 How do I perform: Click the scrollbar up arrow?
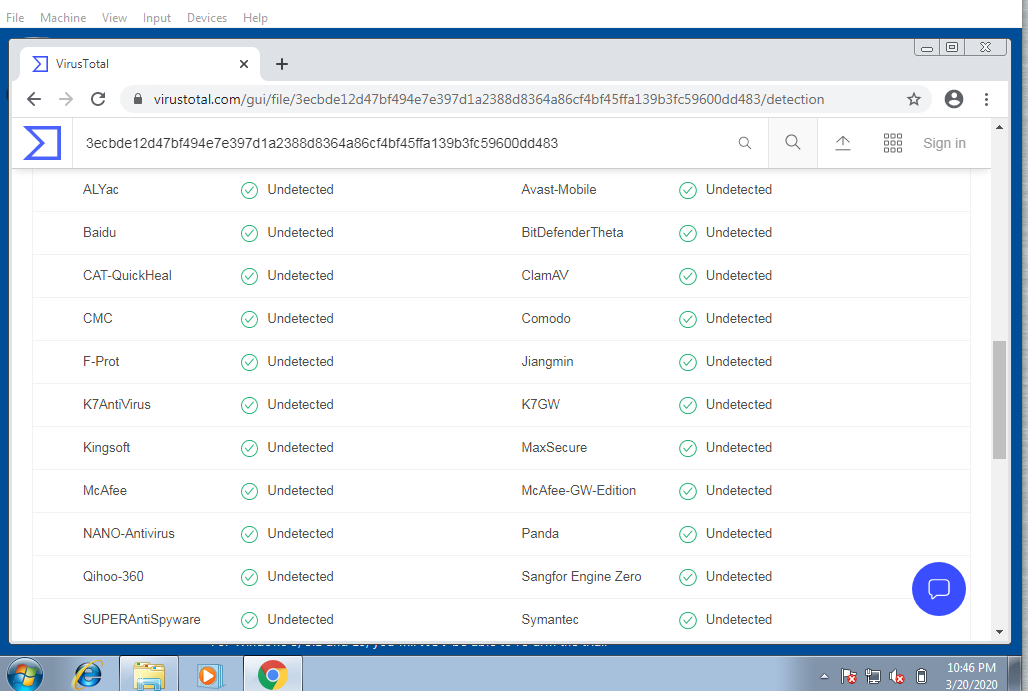(999, 127)
